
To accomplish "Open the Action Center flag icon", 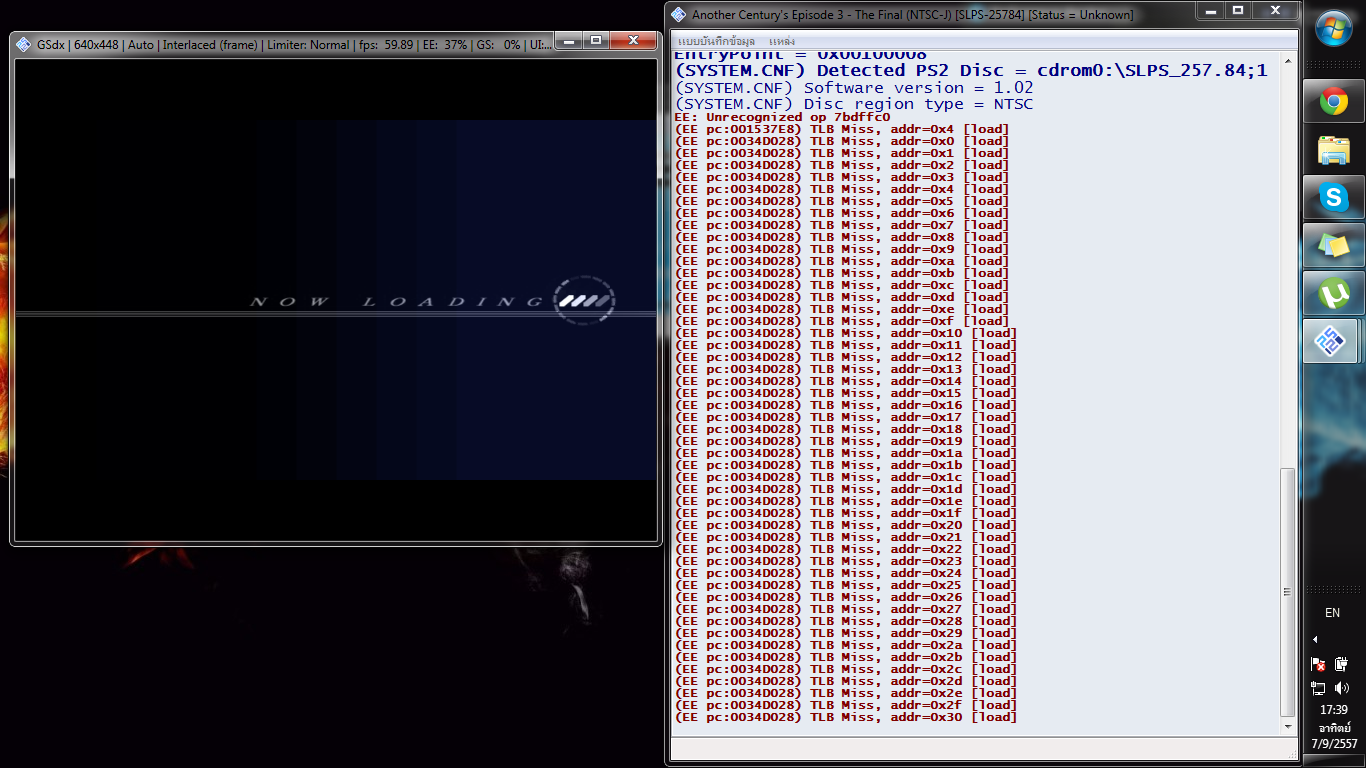I will click(x=1318, y=664).
